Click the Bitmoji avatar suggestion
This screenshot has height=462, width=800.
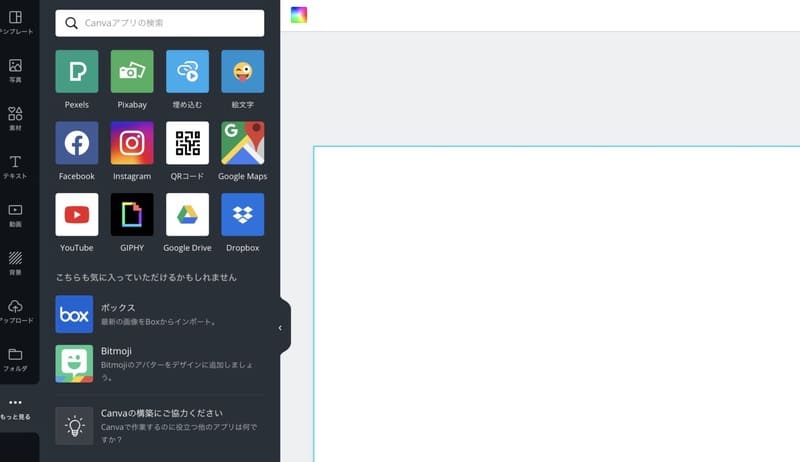tap(160, 363)
